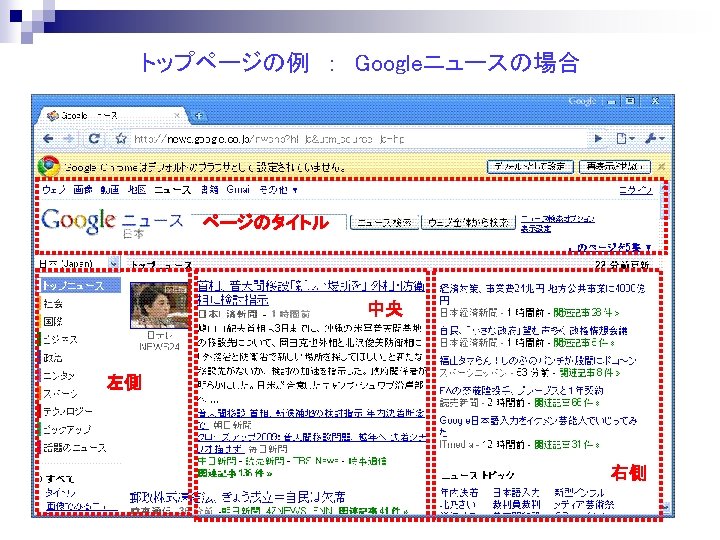This screenshot has width=720, height=540.
Task: Open the 経済対策 事業費 headline on the right
Action: coord(542,294)
